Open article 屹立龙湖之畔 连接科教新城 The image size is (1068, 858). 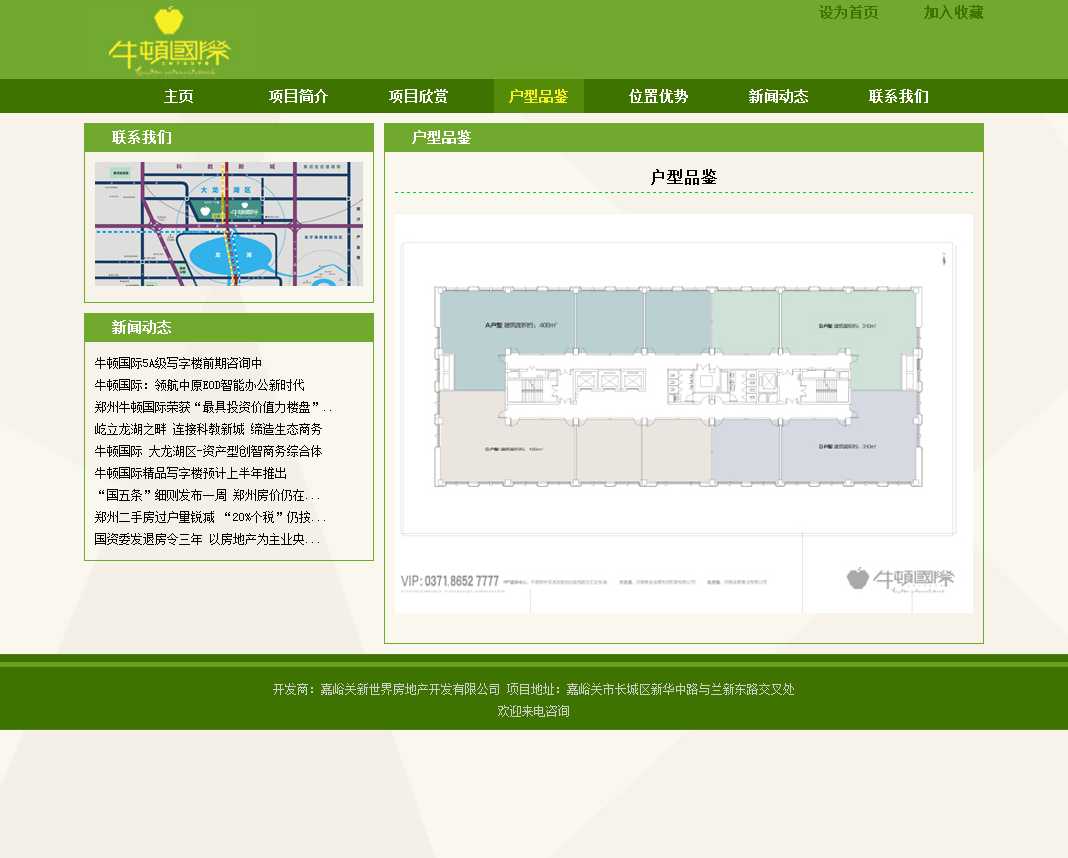pyautogui.click(x=209, y=429)
